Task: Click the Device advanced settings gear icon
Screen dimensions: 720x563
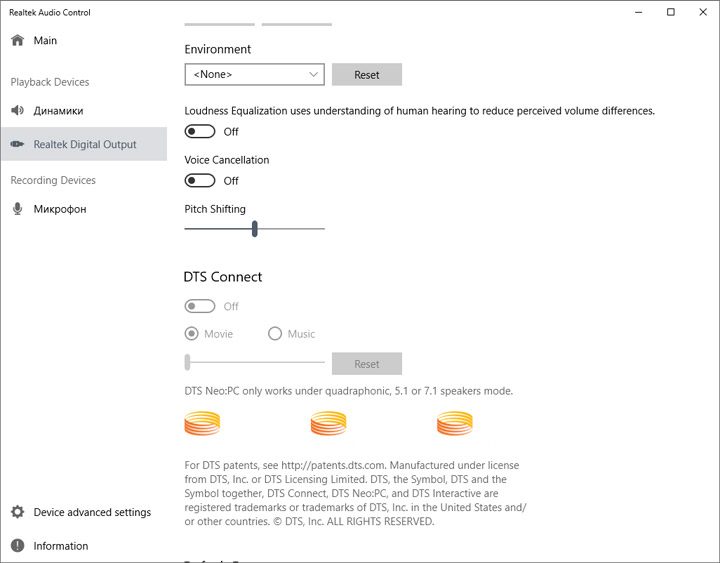Action: 17,512
